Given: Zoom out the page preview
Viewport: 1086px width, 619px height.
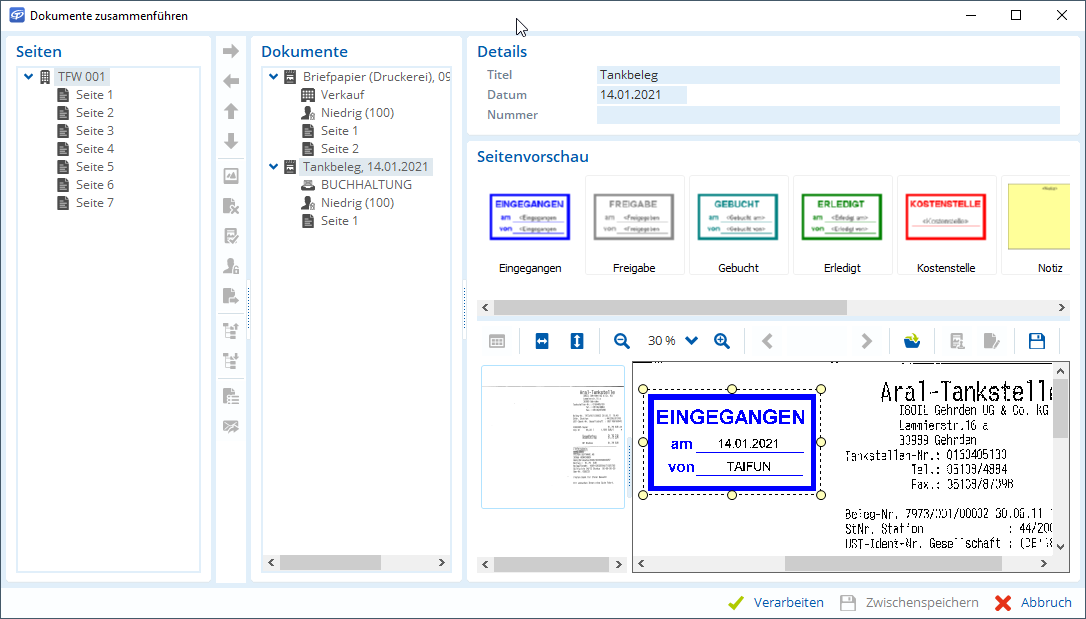Looking at the screenshot, I should coord(621,341).
